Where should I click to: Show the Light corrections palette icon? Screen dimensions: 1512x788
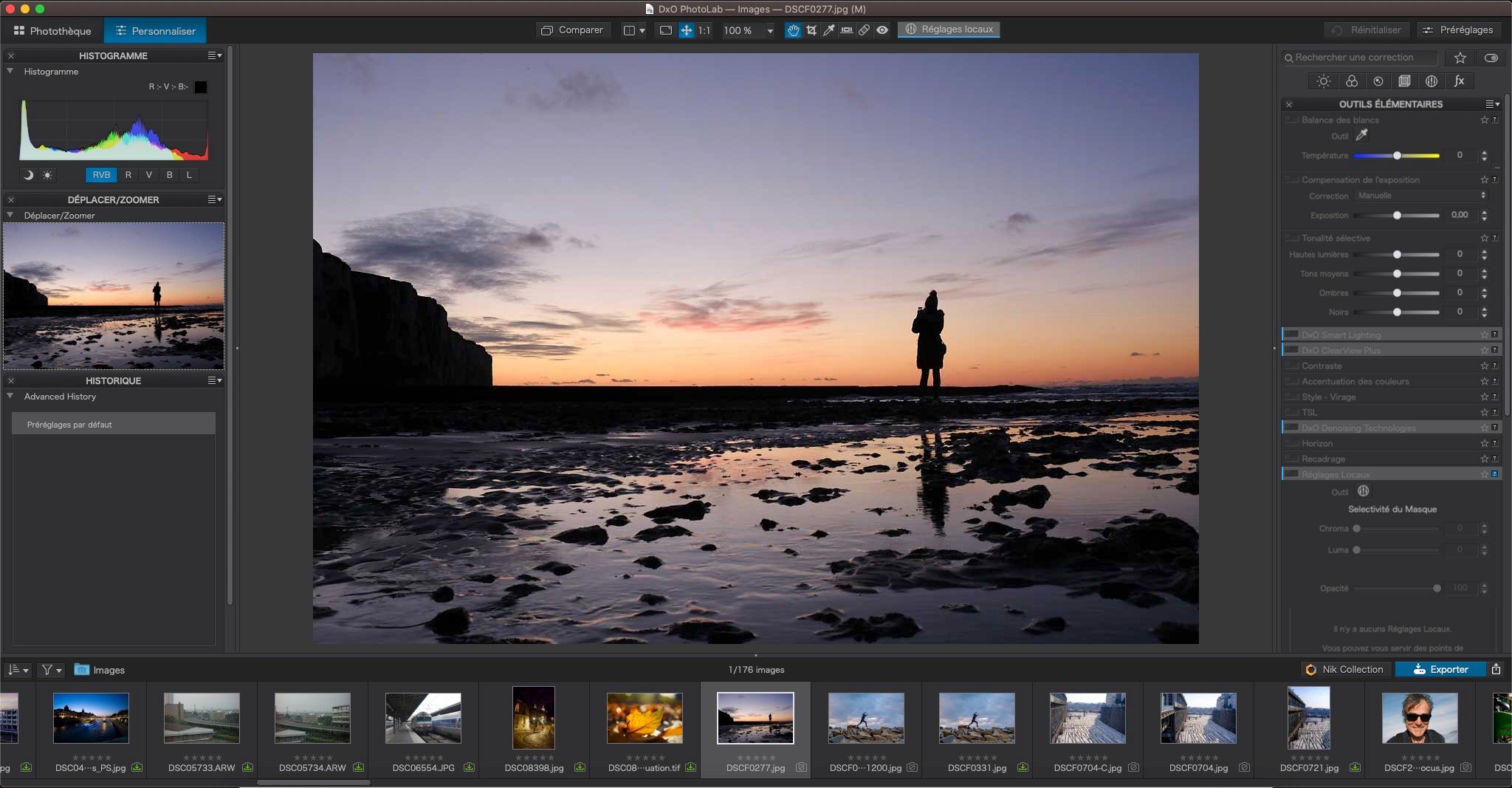(1324, 81)
